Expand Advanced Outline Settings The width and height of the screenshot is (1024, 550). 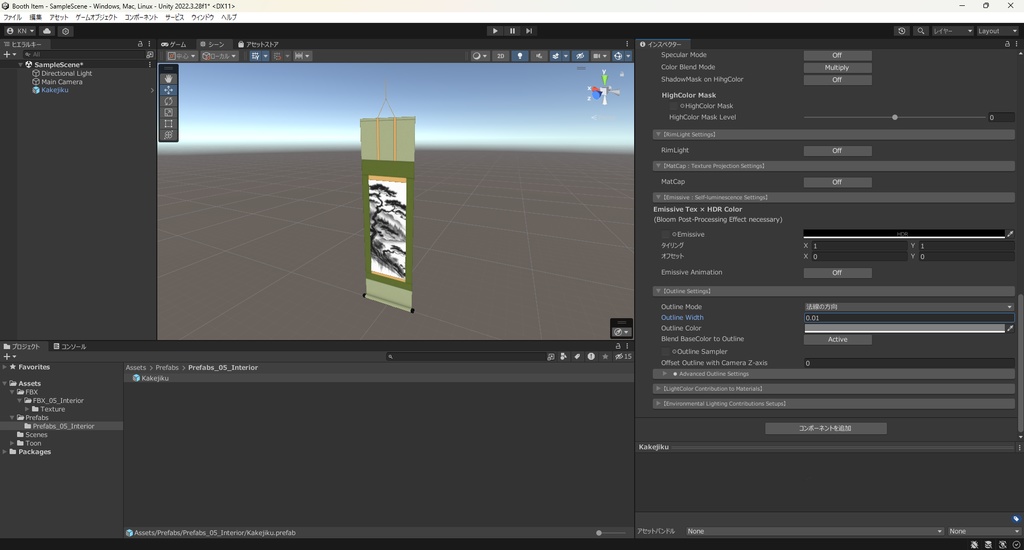665,374
